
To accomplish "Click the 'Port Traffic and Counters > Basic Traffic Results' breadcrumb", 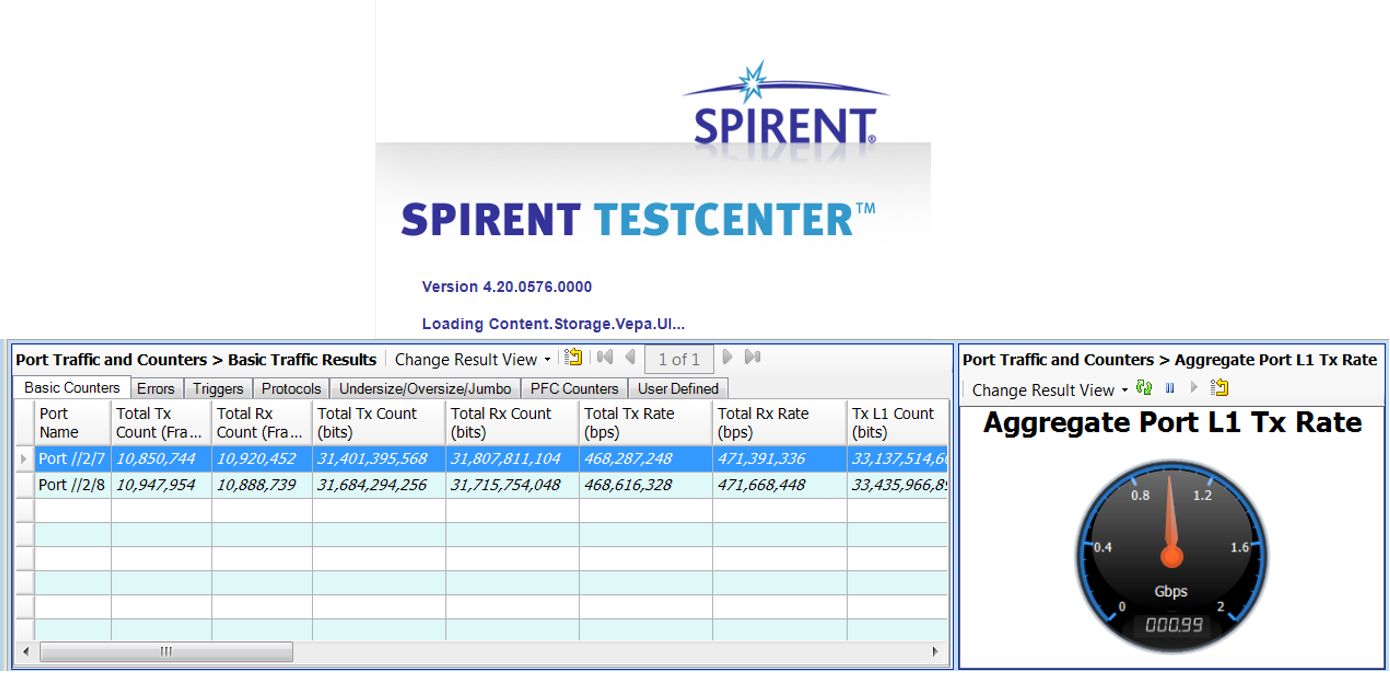I will coord(196,359).
